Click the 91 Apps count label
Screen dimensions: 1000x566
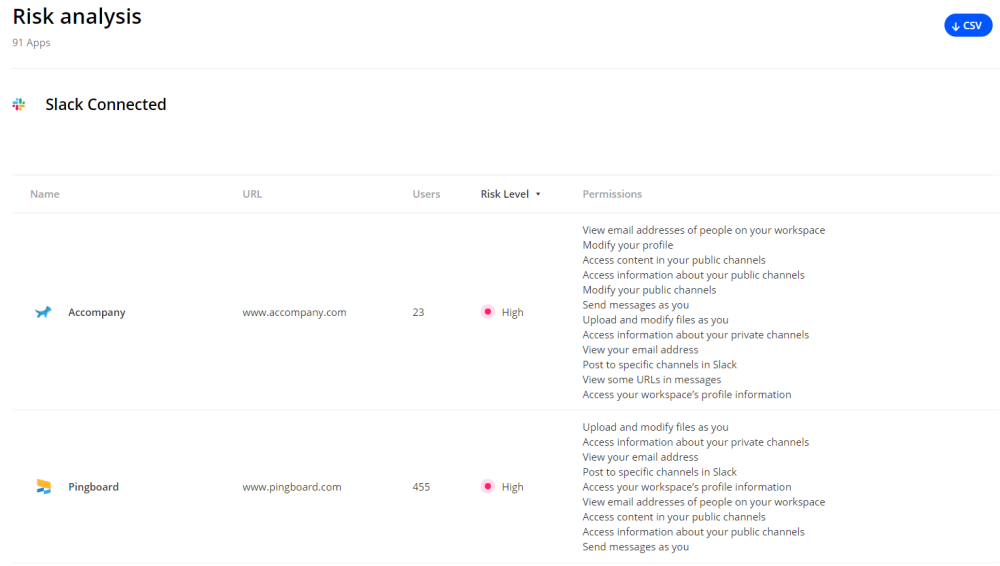(x=31, y=43)
